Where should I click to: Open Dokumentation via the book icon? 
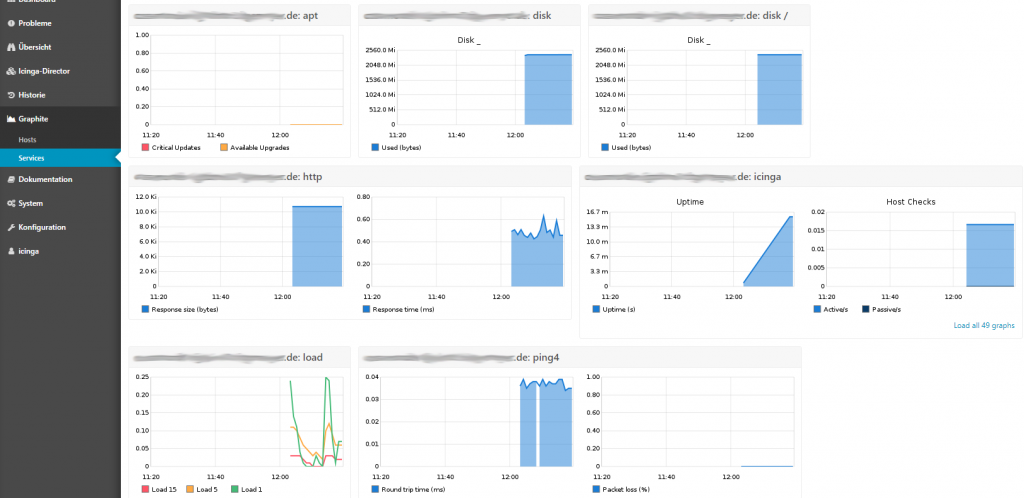click(11, 179)
